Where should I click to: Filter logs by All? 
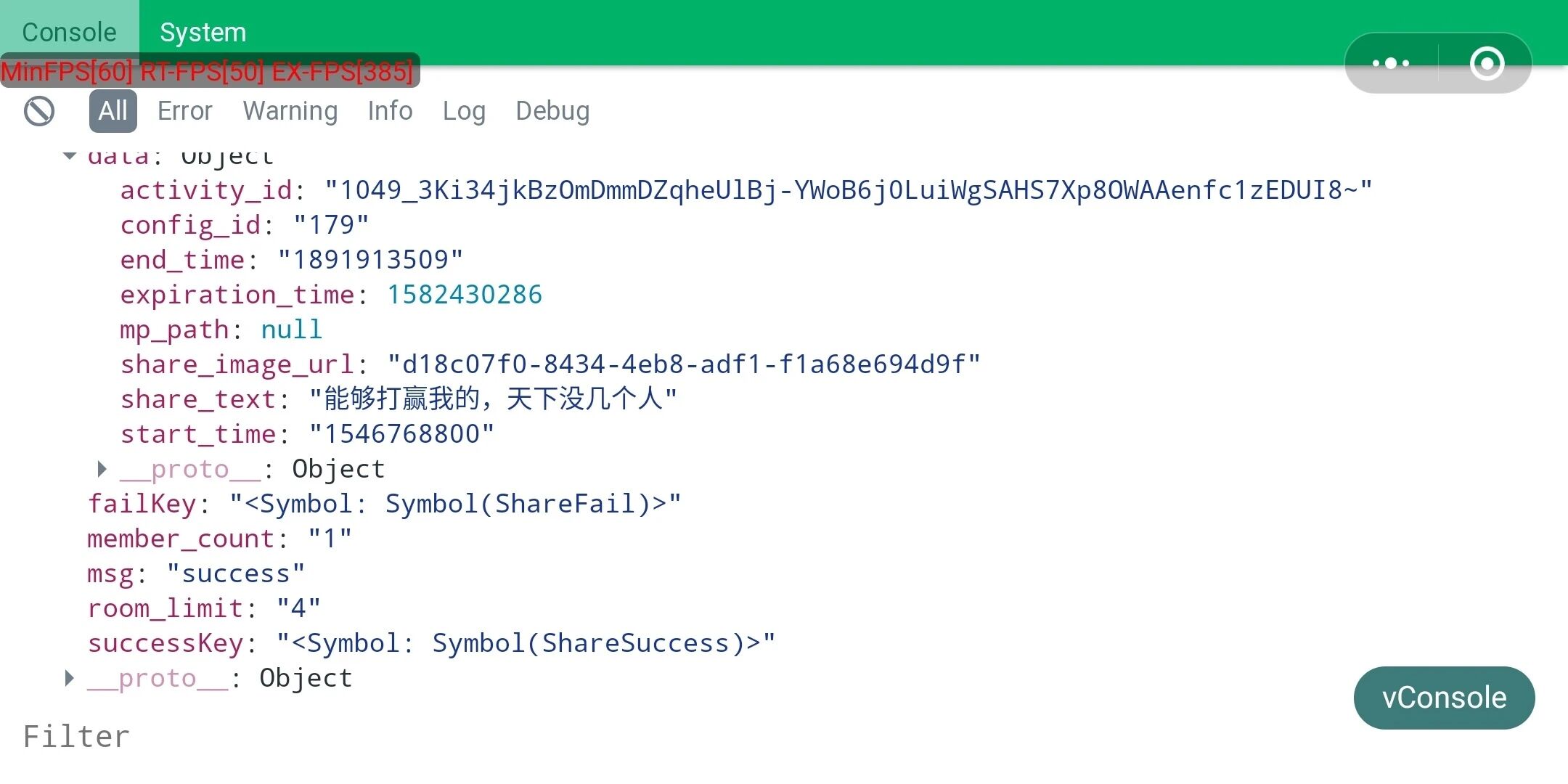tap(113, 111)
